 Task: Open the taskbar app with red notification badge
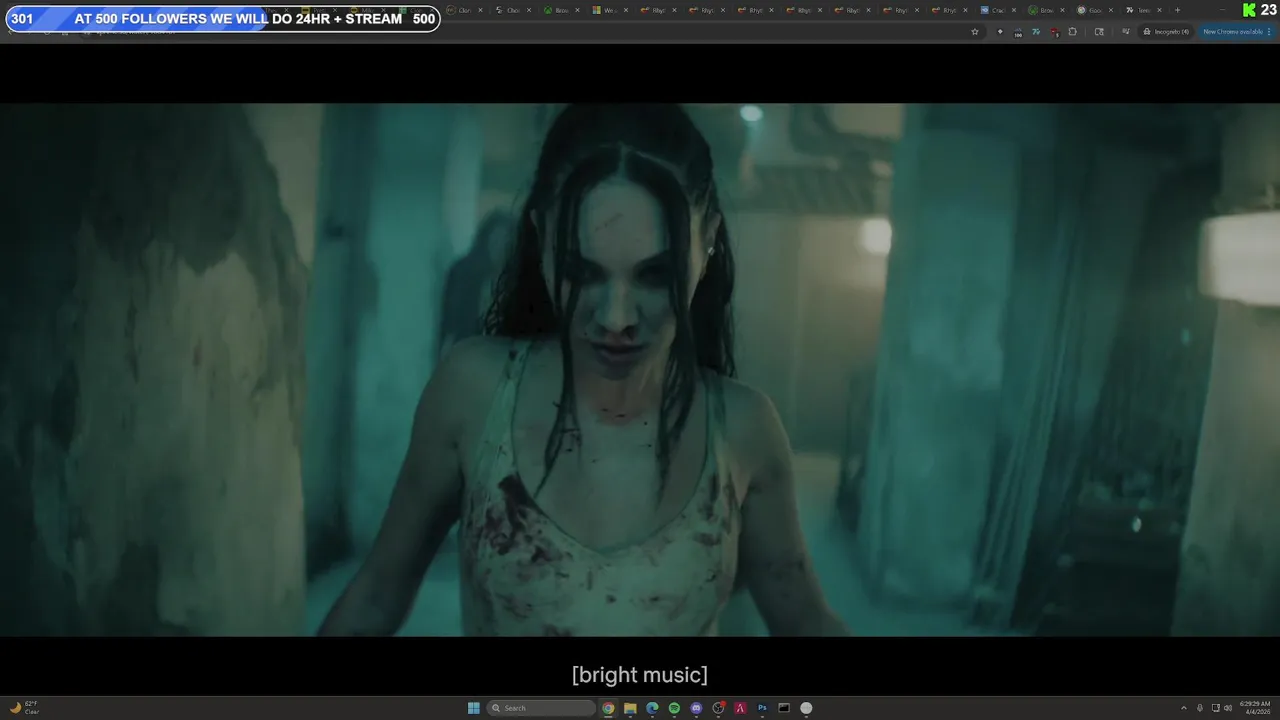(718, 708)
